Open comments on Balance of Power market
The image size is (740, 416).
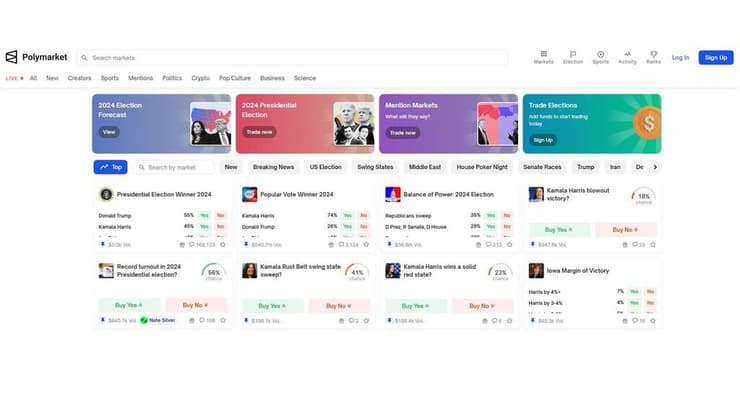(494, 245)
